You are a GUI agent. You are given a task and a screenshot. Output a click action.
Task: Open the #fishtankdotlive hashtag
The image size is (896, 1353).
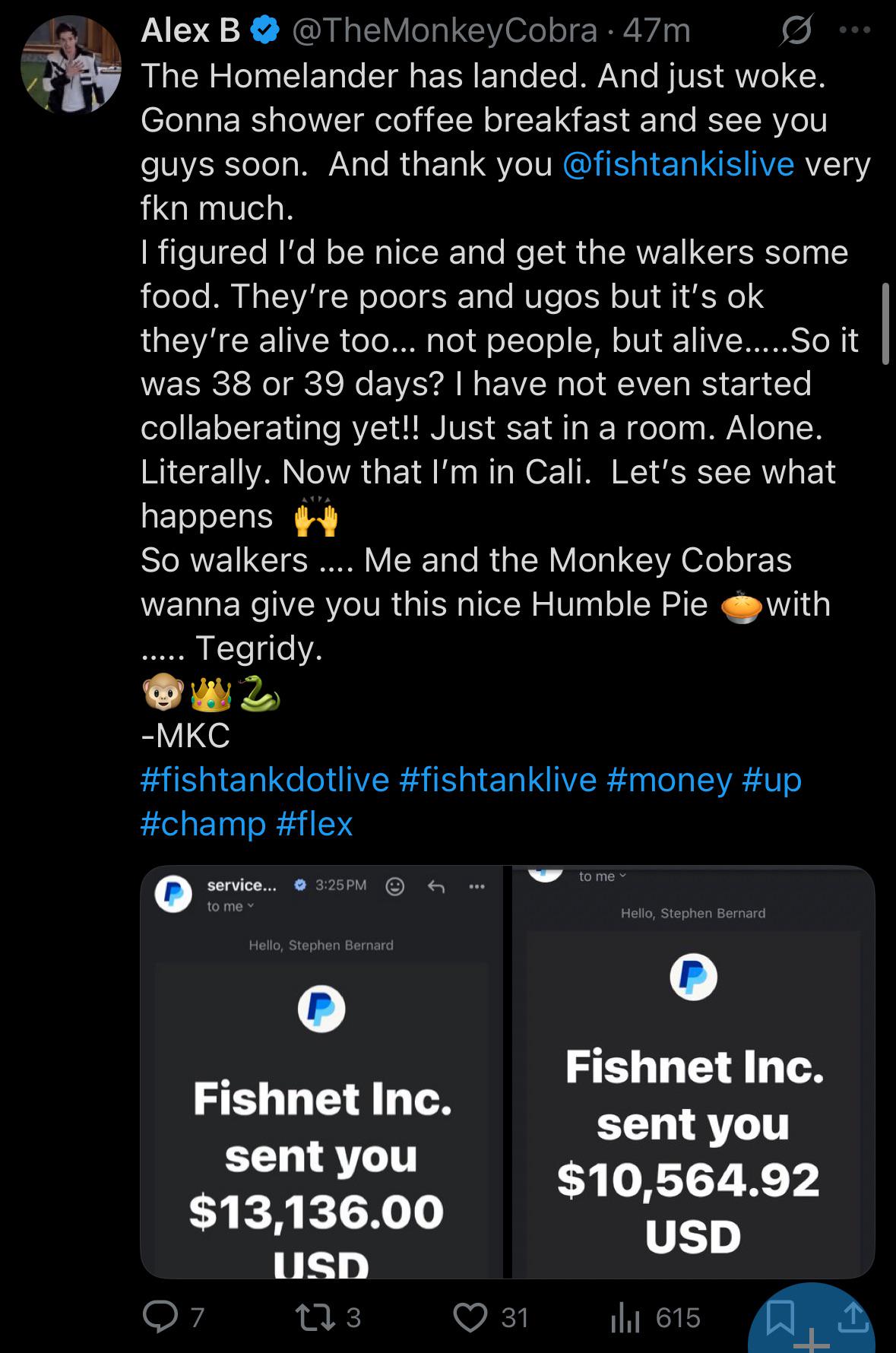pos(264,780)
